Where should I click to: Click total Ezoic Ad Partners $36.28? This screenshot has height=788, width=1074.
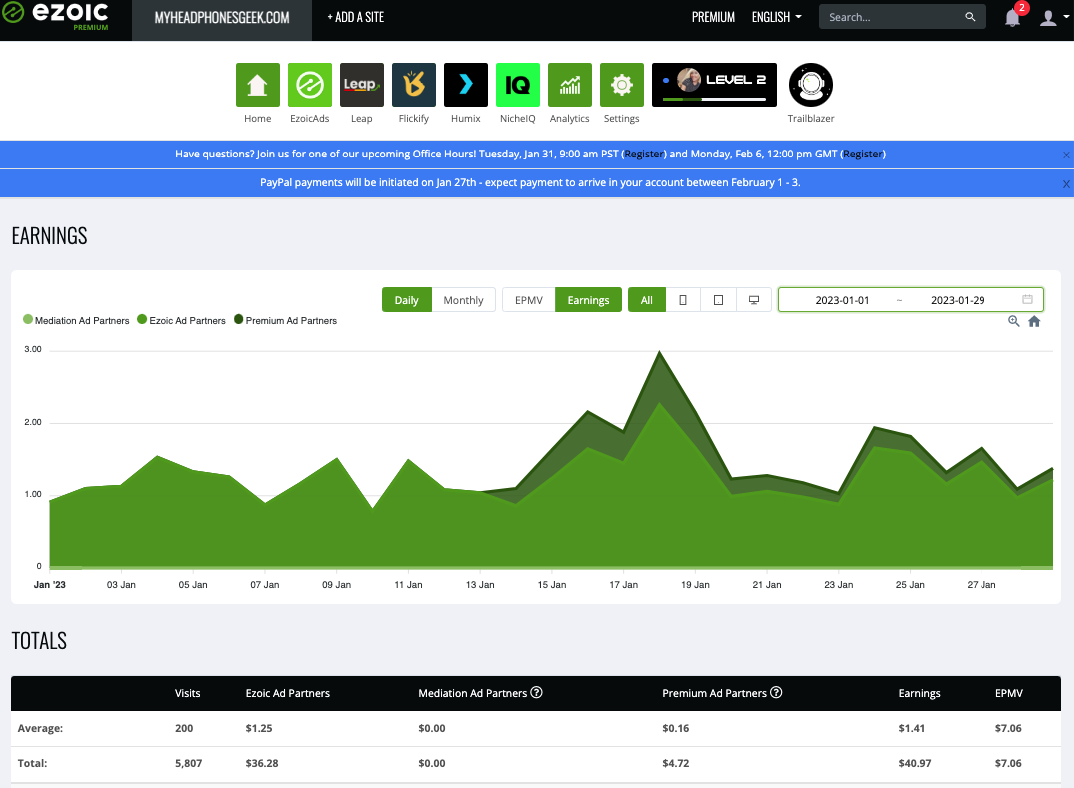(262, 763)
